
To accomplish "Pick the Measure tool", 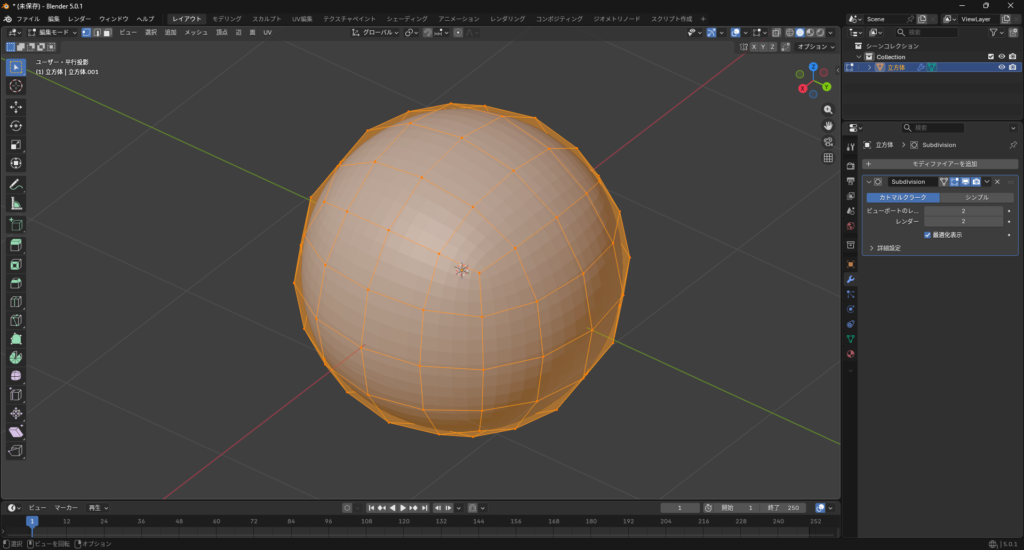I will tap(16, 204).
